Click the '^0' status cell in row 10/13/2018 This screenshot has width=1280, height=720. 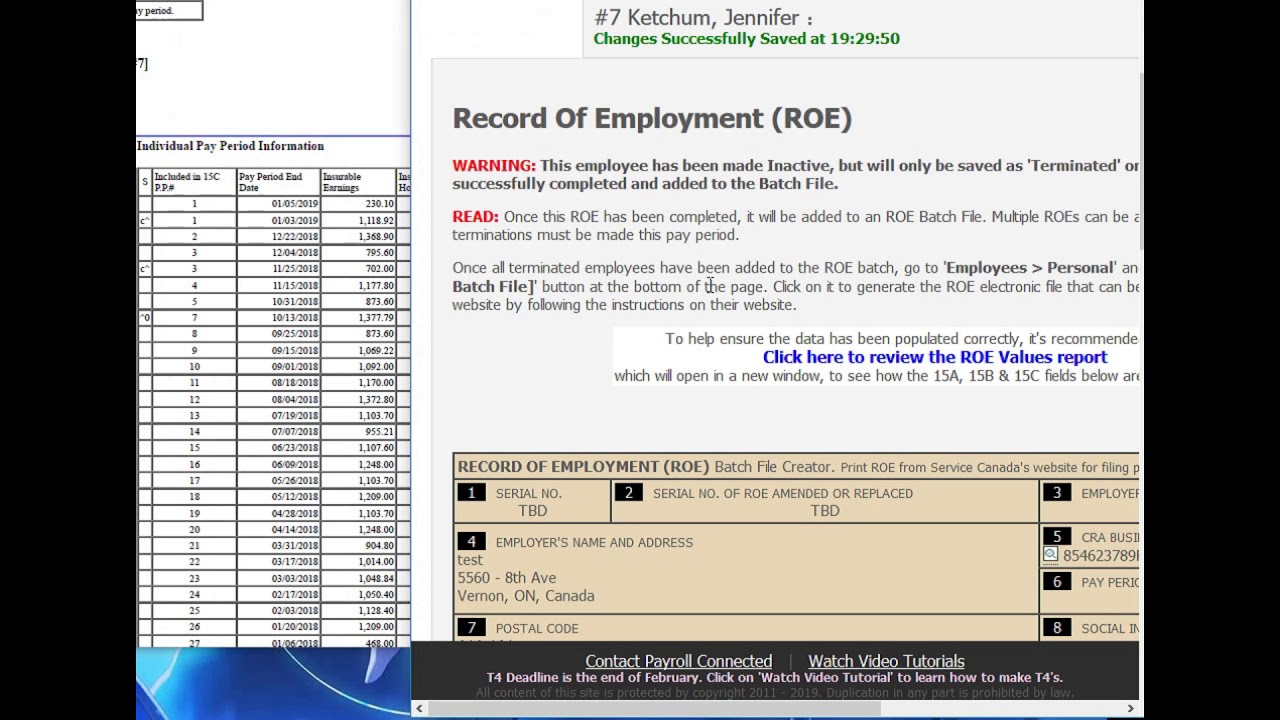tap(144, 318)
